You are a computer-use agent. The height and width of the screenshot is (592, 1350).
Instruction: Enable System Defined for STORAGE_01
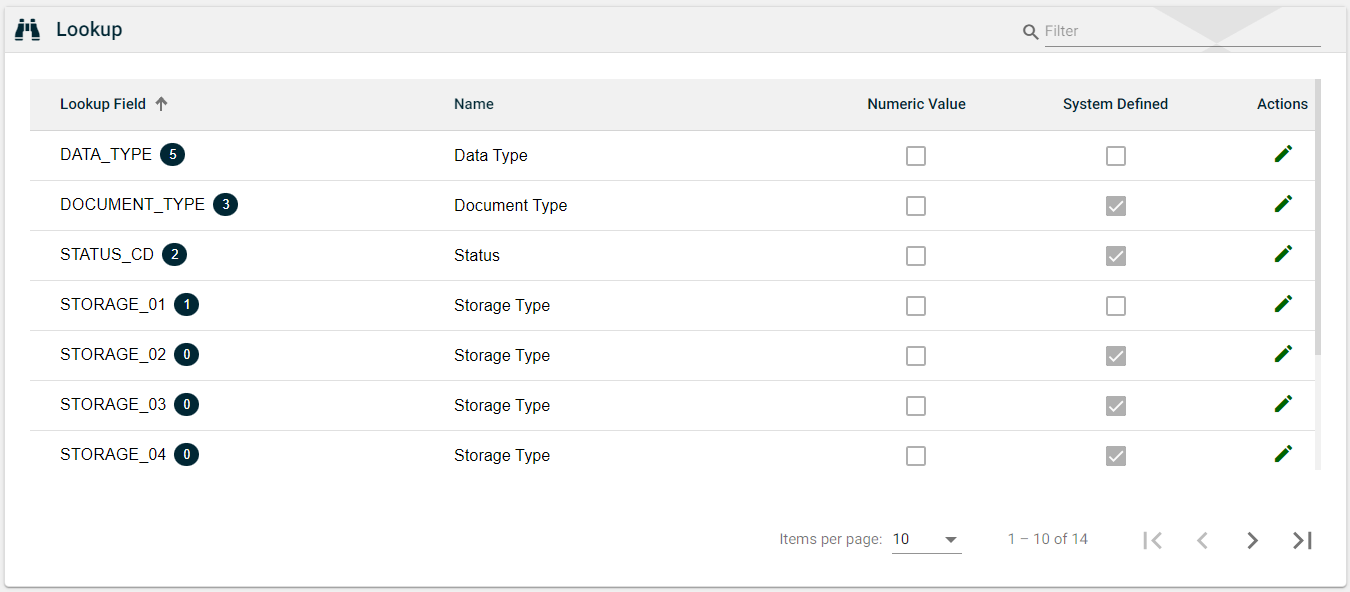[1115, 306]
